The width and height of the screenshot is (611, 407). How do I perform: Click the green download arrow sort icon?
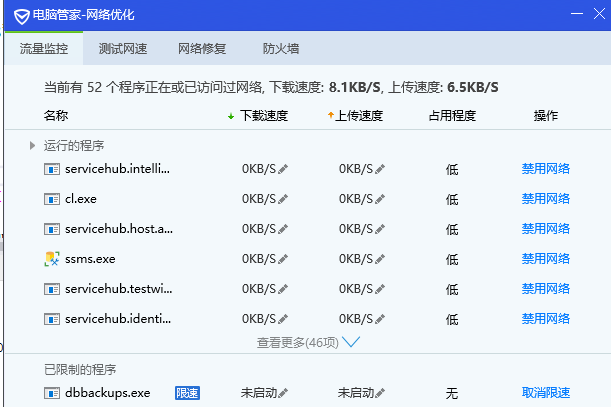click(x=231, y=116)
